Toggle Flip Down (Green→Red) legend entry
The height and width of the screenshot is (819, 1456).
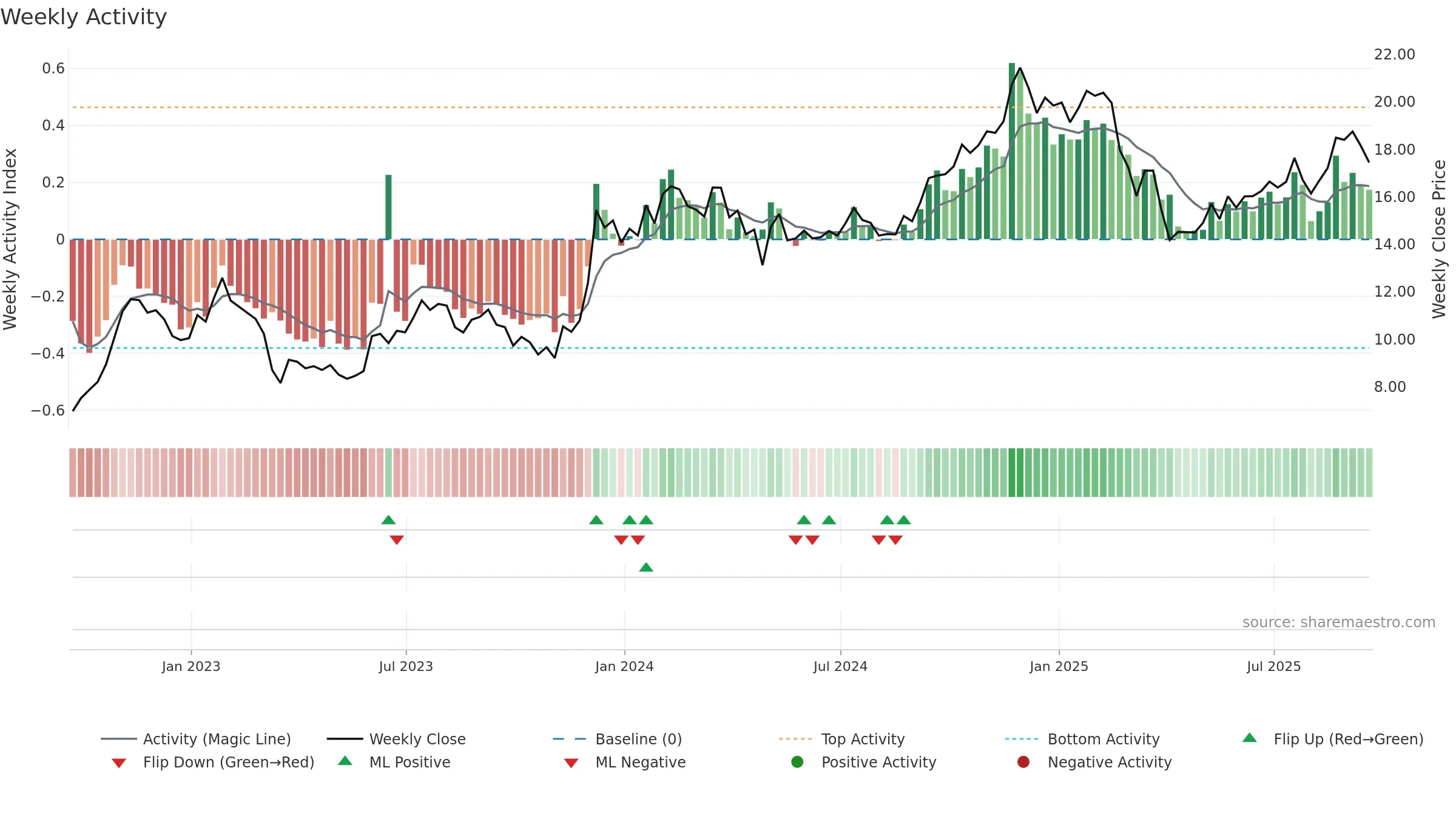point(213,762)
